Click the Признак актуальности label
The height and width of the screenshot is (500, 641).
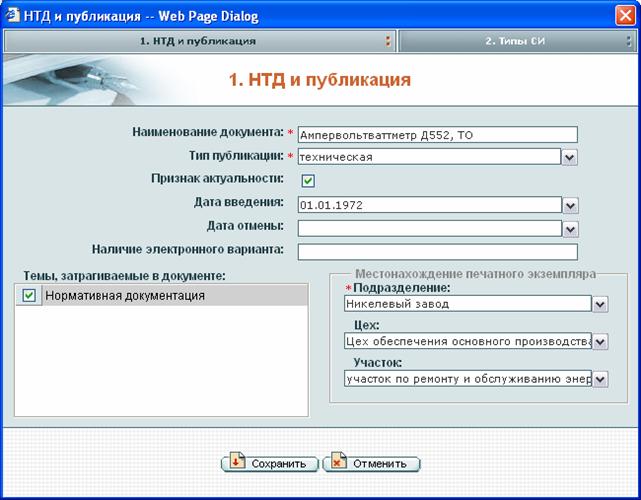point(217,179)
